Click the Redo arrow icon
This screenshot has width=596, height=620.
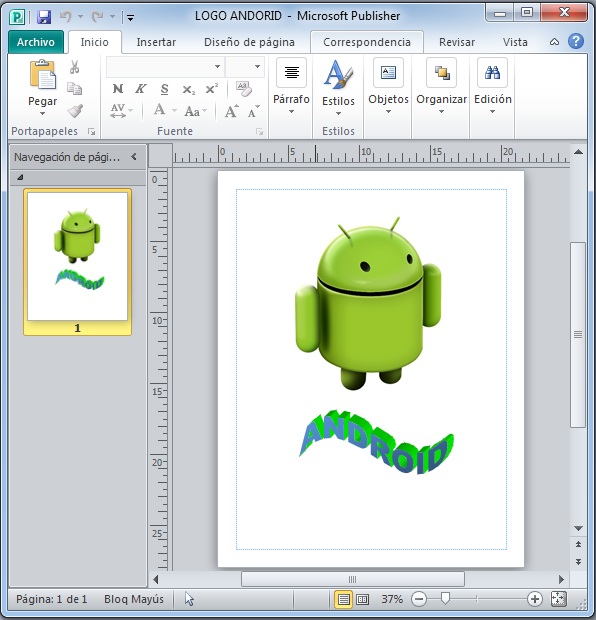click(x=97, y=17)
